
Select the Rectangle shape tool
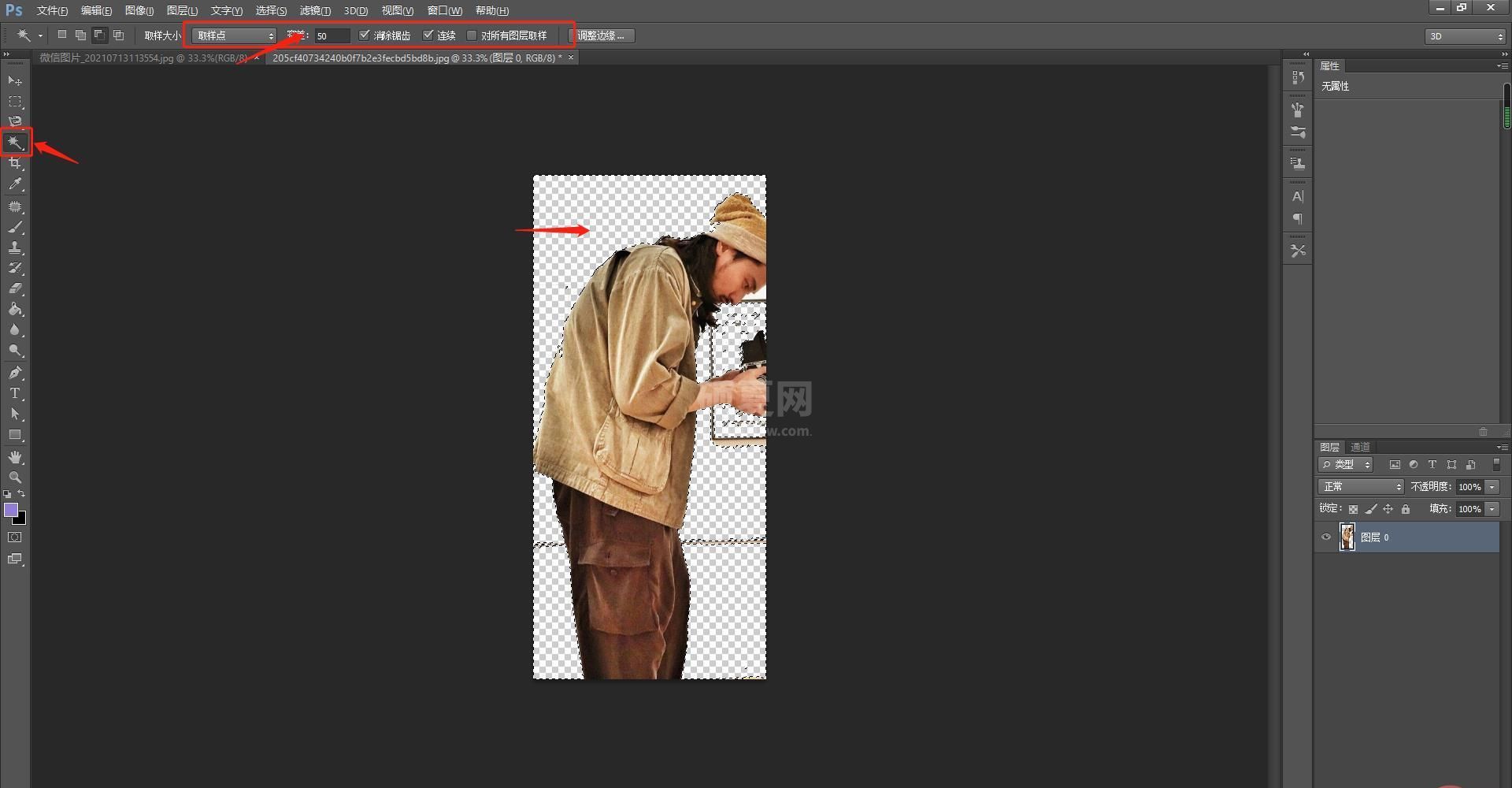(x=15, y=434)
